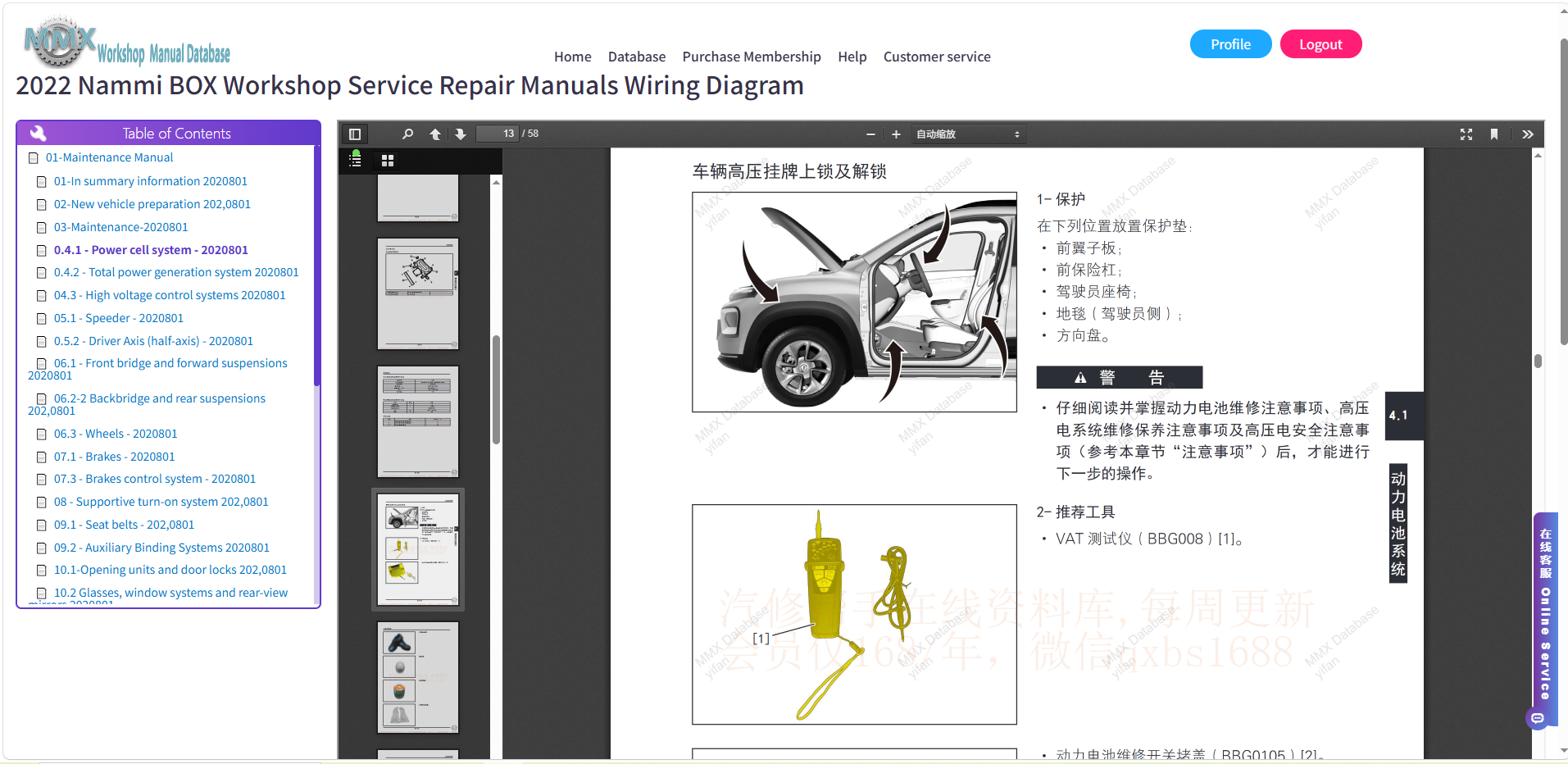Click the wrench icon in Table of Contents header
This screenshot has width=1568, height=764.
click(38, 133)
